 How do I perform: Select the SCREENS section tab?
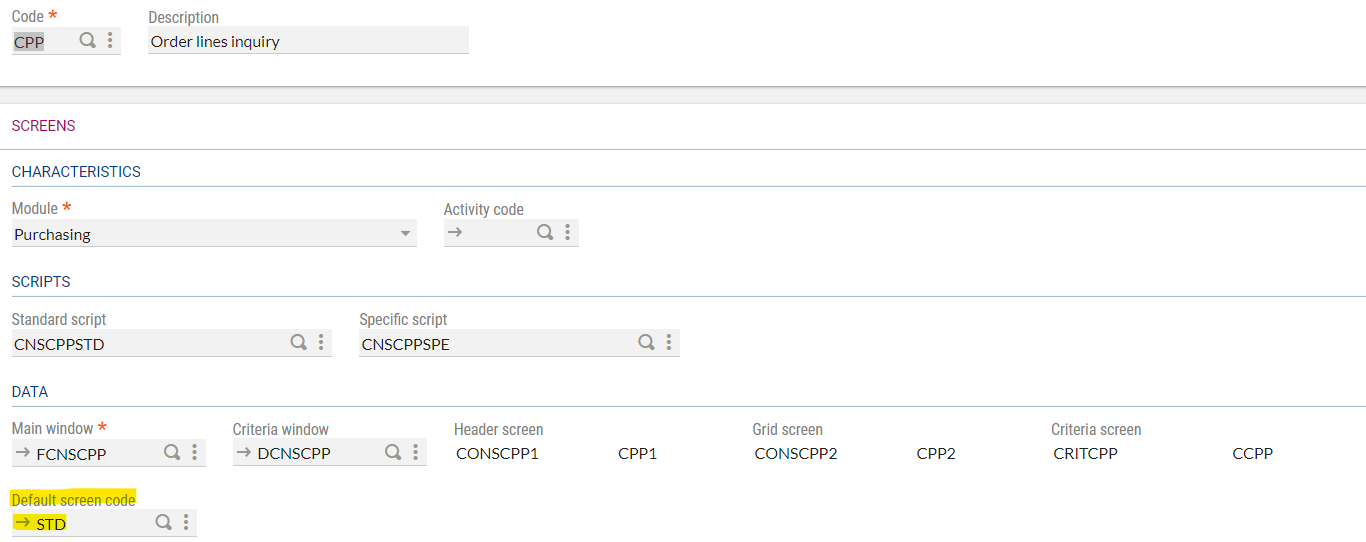pos(43,126)
